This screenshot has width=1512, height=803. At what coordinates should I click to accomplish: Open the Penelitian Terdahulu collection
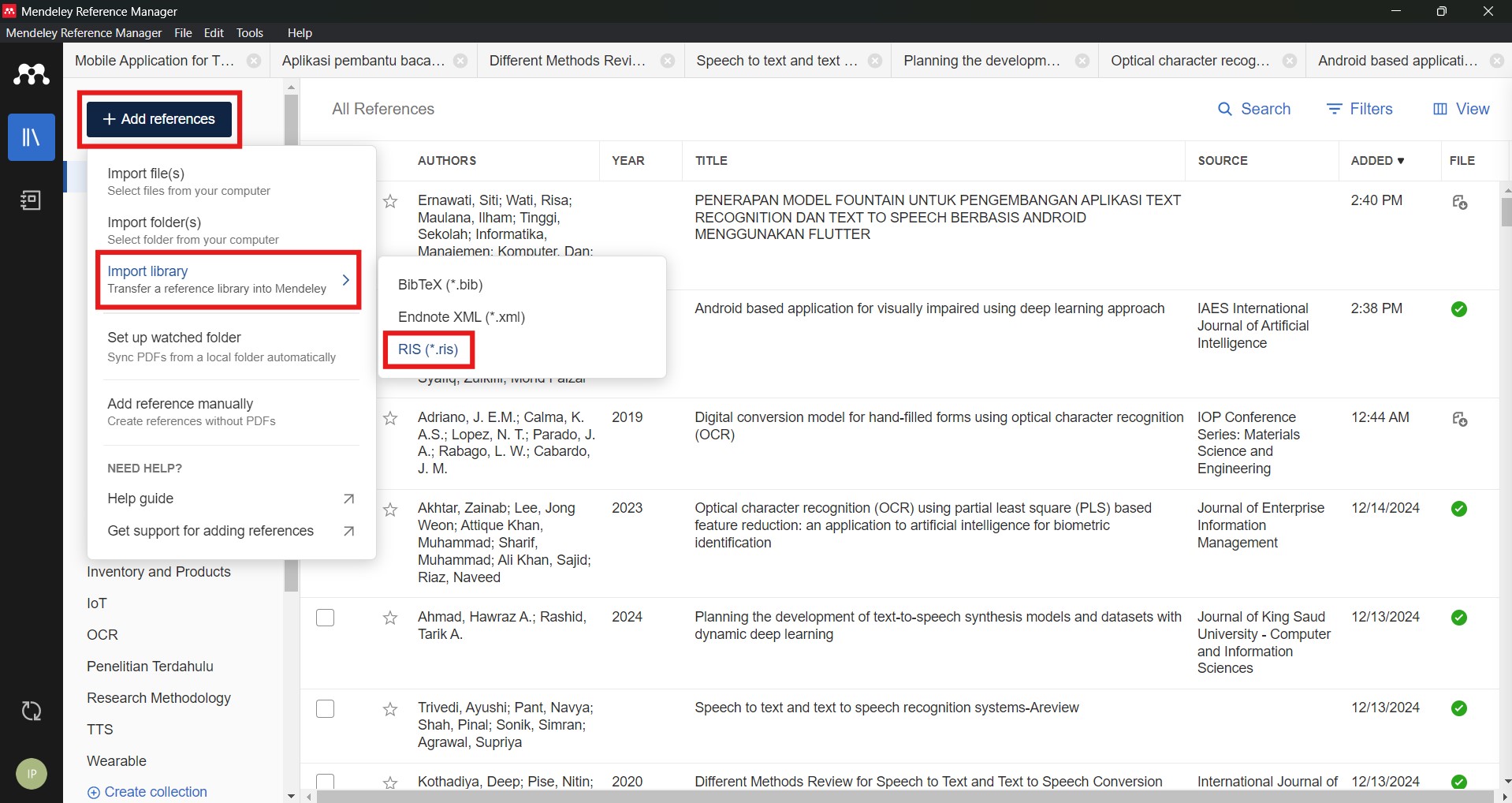150,667
